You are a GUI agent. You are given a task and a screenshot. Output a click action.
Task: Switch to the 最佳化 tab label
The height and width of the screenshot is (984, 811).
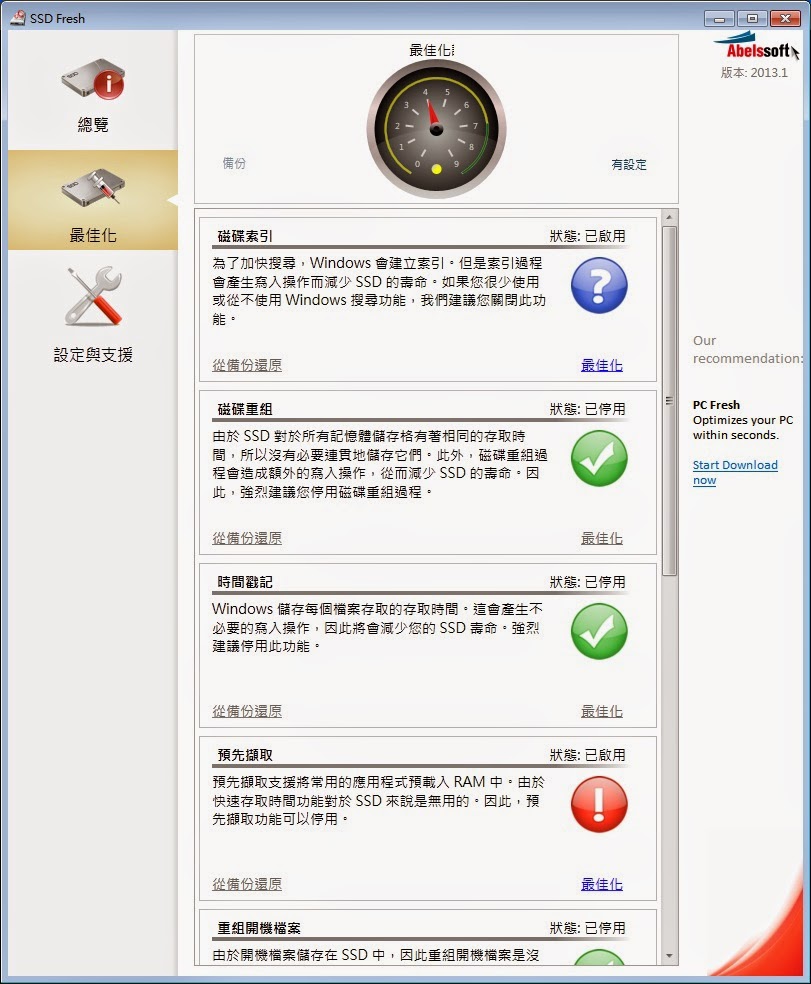tap(93, 235)
